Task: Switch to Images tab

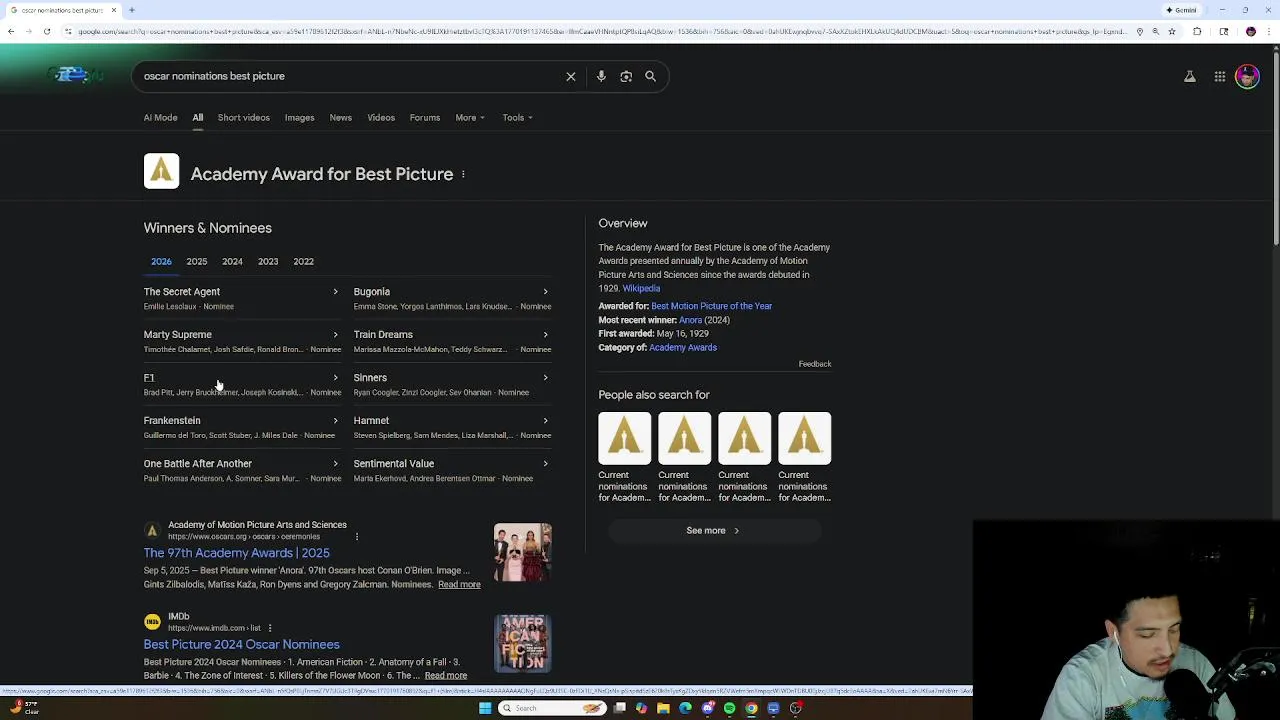Action: pyautogui.click(x=299, y=118)
